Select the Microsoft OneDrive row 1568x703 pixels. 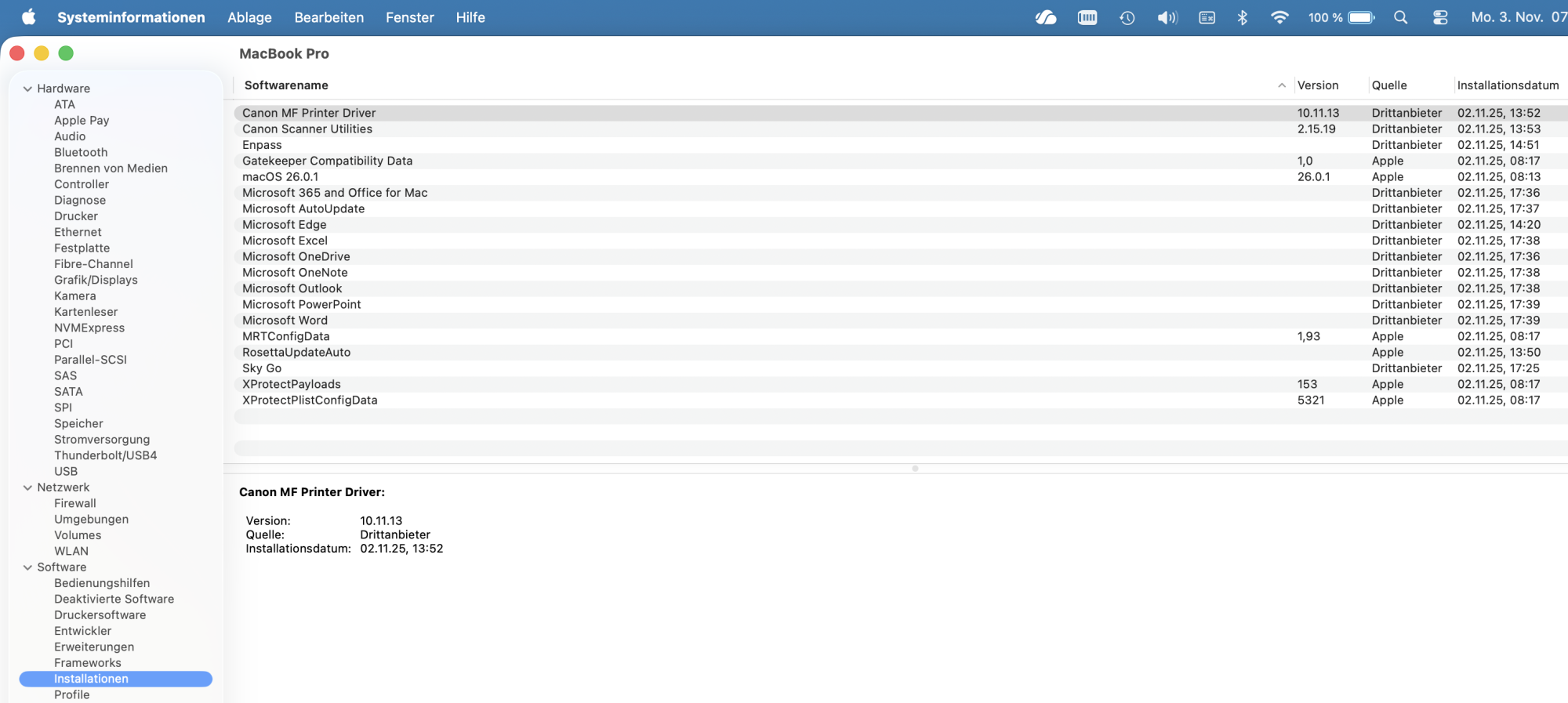(x=900, y=256)
